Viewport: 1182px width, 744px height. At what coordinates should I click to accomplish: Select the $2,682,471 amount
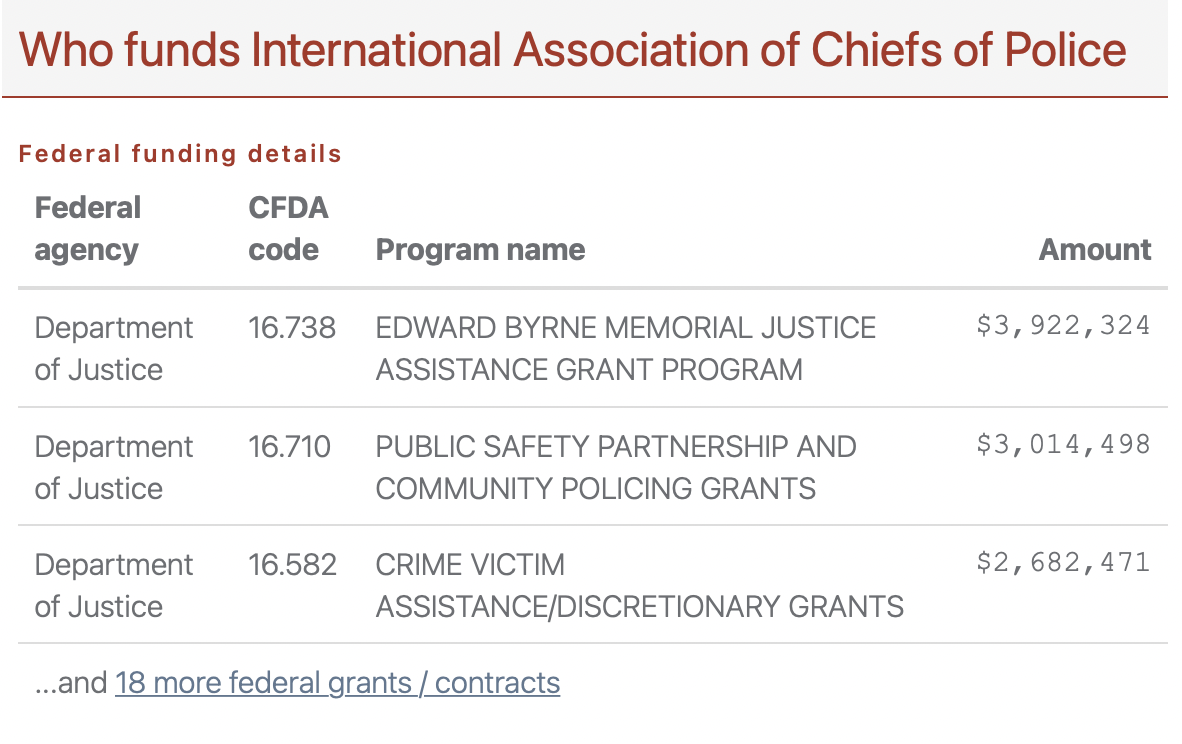pyautogui.click(x=1063, y=562)
